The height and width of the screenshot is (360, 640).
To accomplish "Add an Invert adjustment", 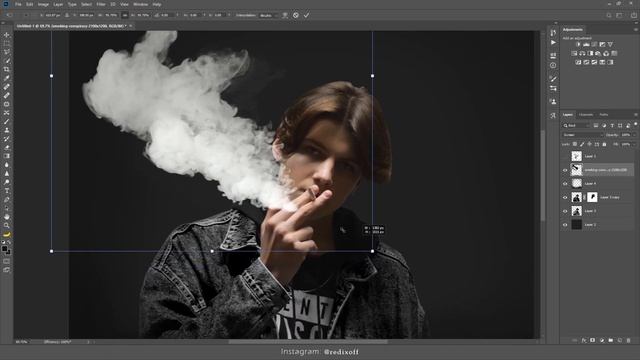I will point(578,62).
